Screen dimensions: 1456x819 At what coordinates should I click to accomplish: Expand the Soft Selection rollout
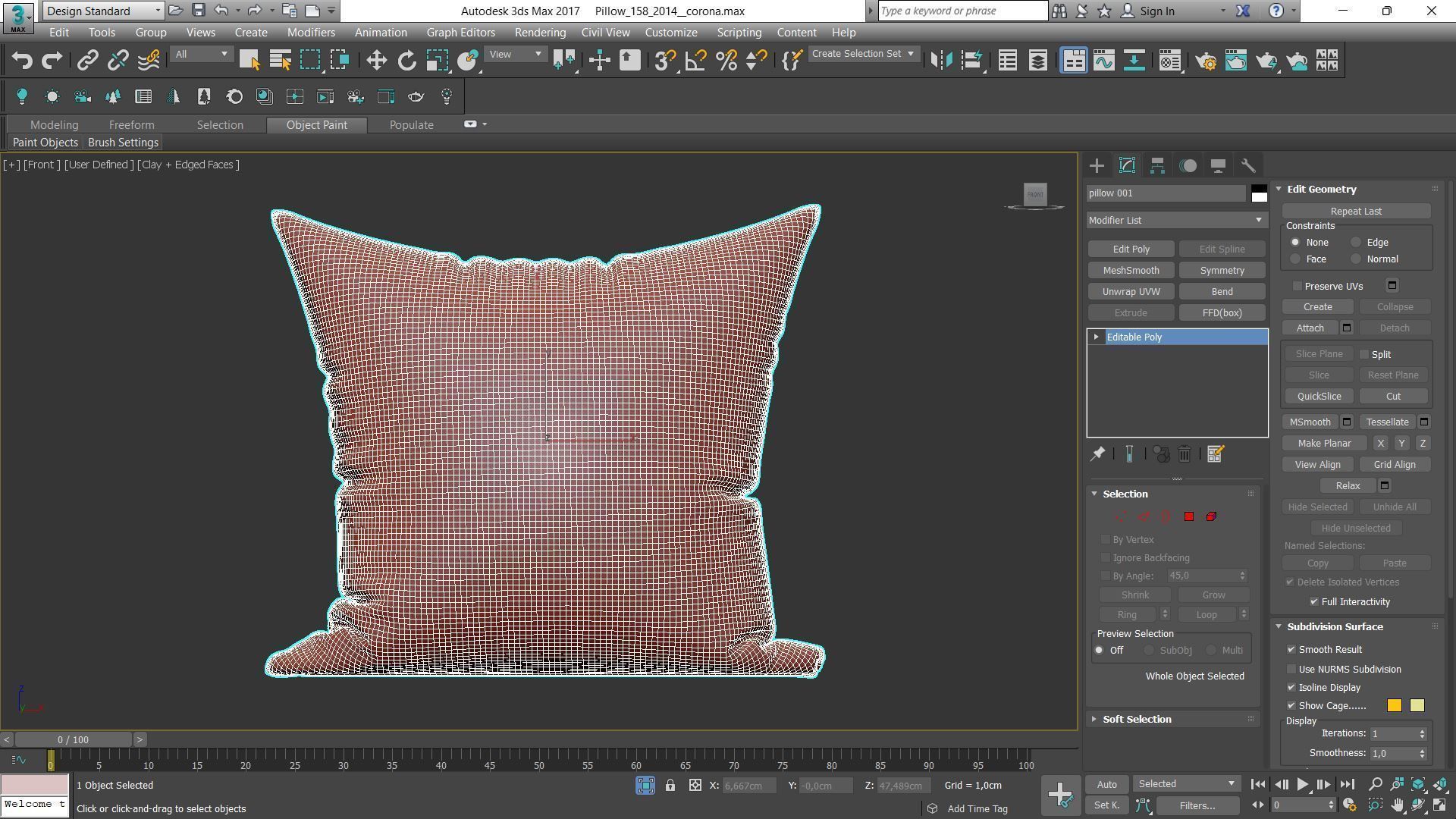1136,719
